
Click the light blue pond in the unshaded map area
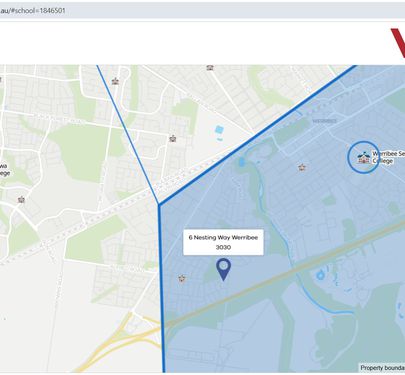point(219,129)
